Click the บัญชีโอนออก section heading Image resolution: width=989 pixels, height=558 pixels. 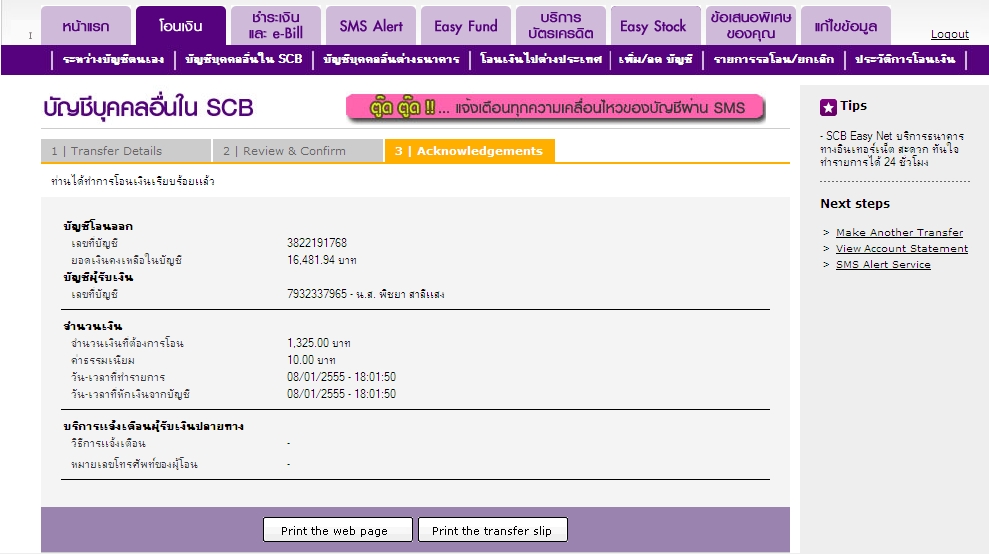click(98, 226)
